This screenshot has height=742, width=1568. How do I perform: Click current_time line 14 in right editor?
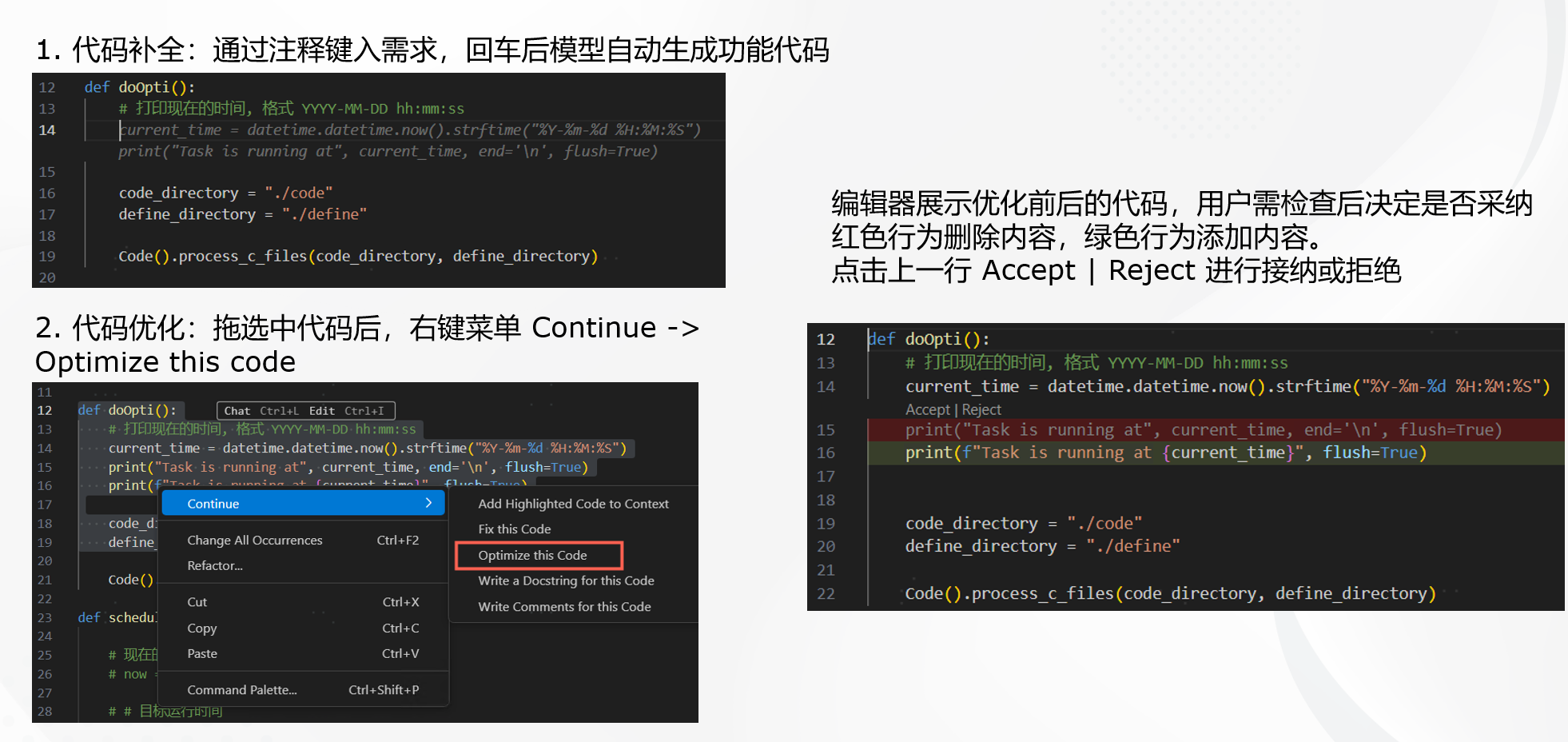coord(1228,387)
